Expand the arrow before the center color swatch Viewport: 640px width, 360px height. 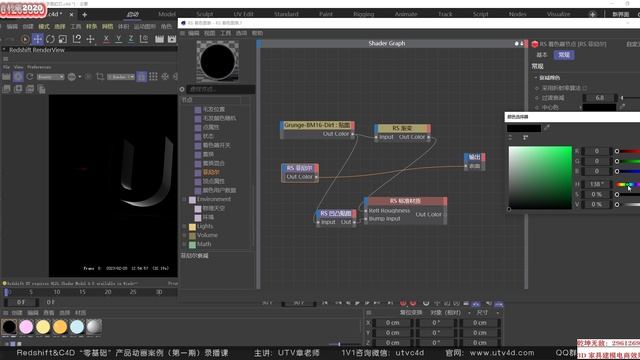pos(580,108)
